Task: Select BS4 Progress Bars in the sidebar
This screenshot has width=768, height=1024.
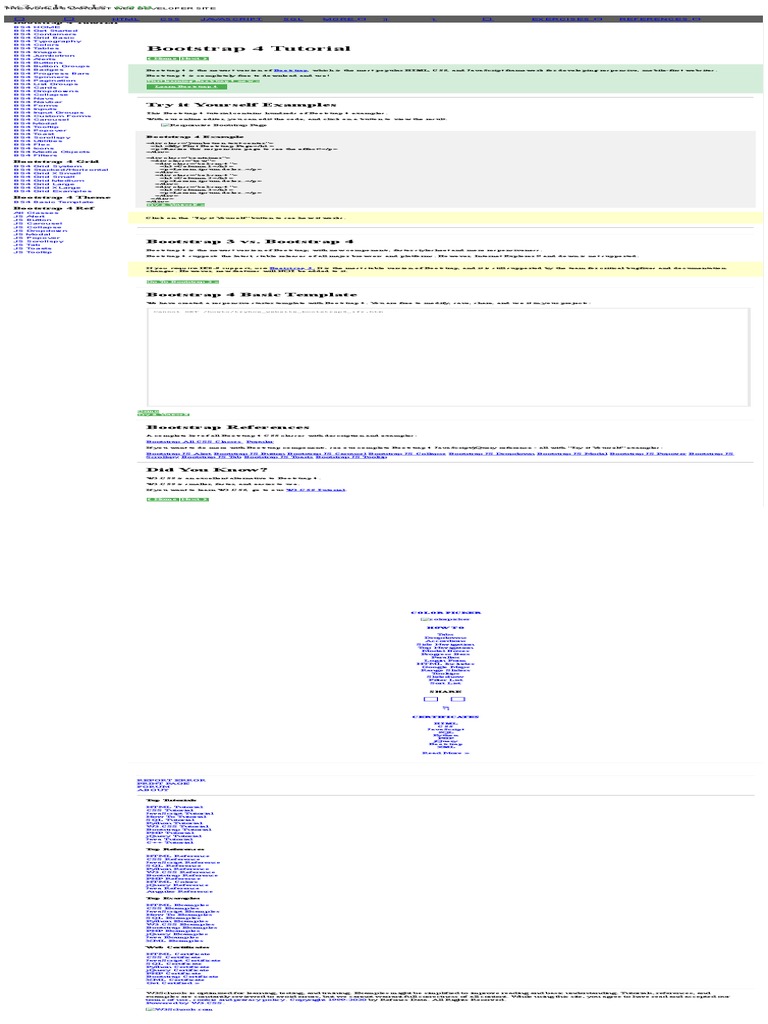Action: click(52, 74)
